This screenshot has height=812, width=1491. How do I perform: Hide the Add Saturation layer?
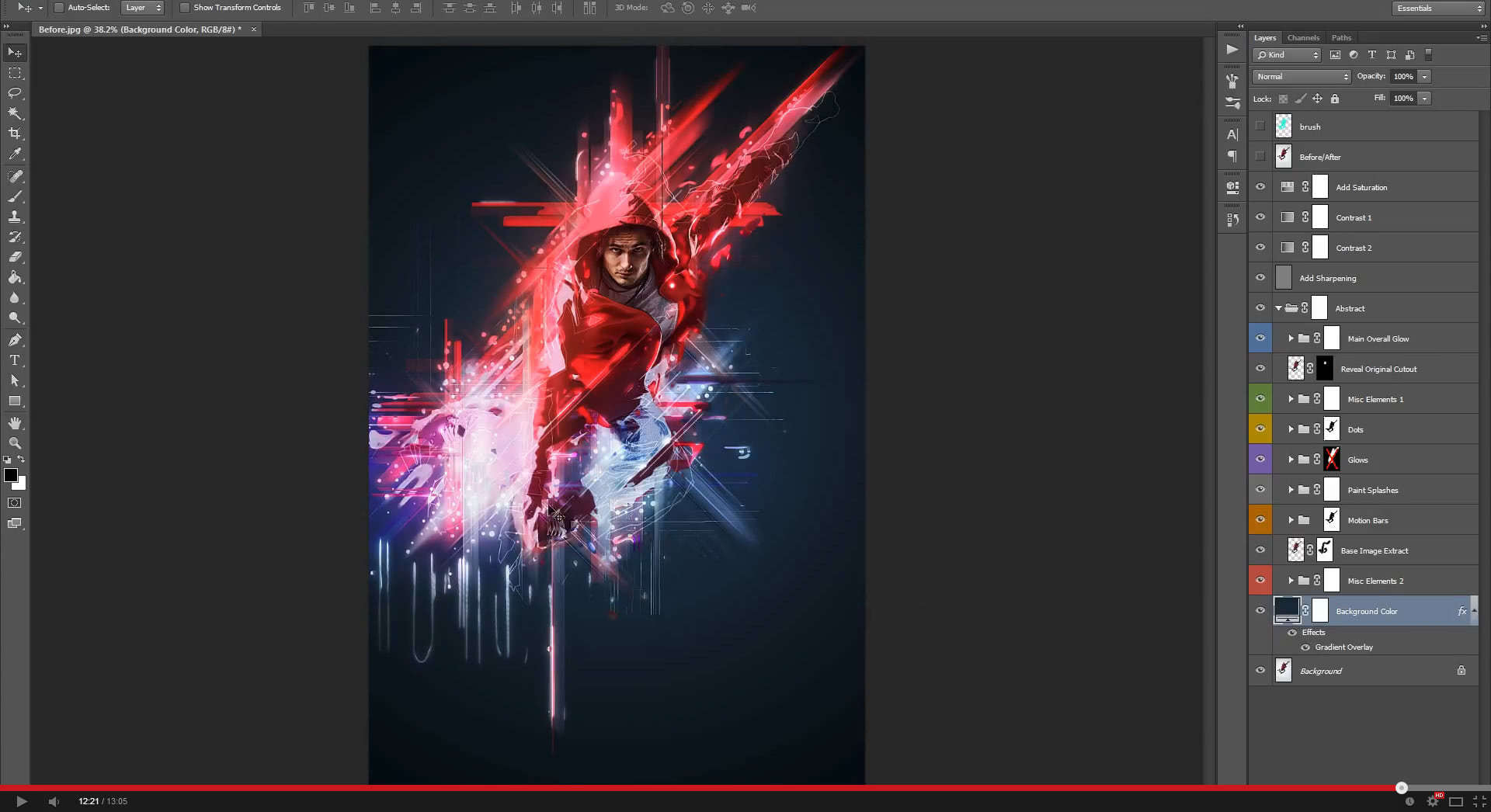1260,187
